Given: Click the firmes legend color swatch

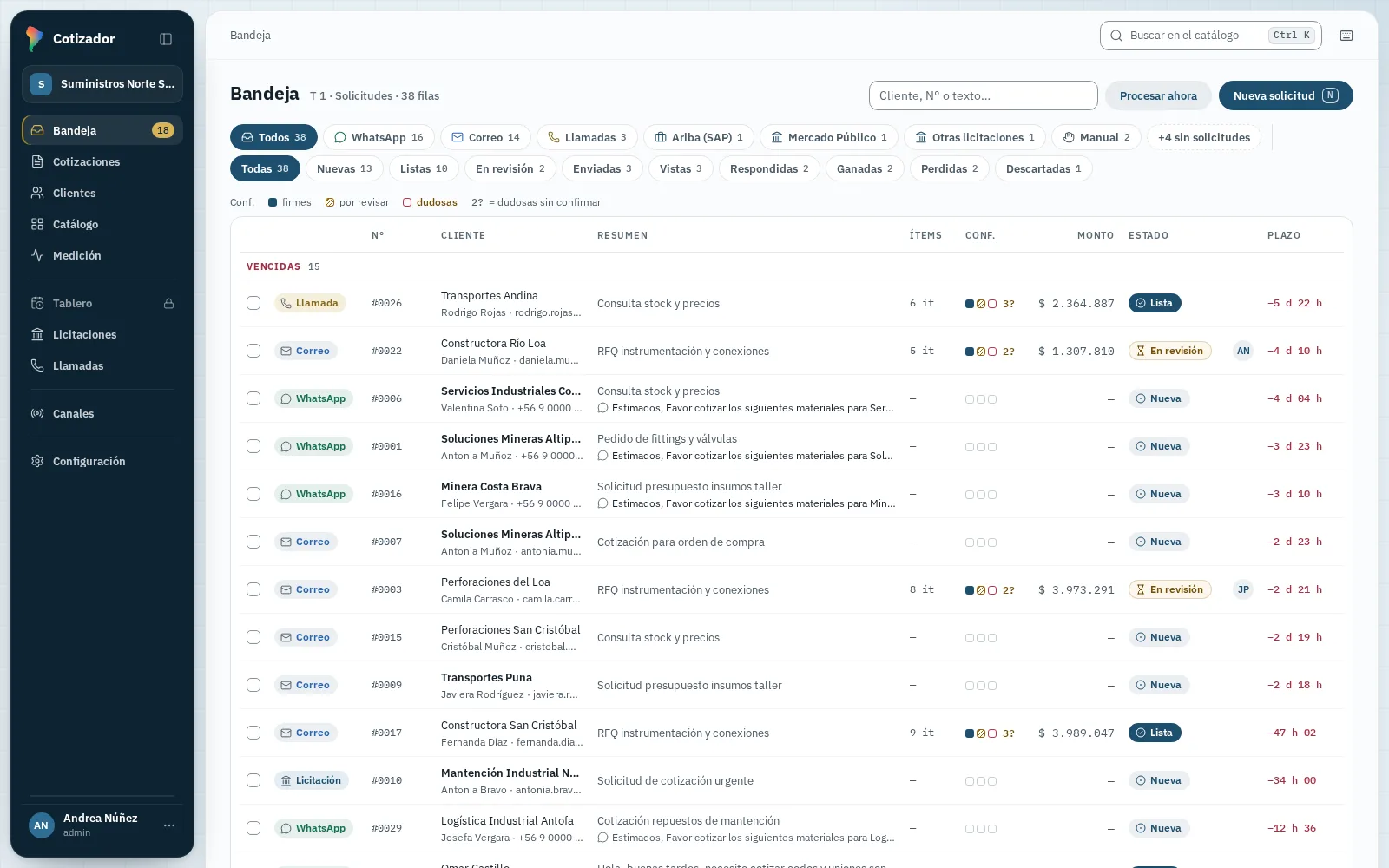Looking at the screenshot, I should pyautogui.click(x=273, y=202).
